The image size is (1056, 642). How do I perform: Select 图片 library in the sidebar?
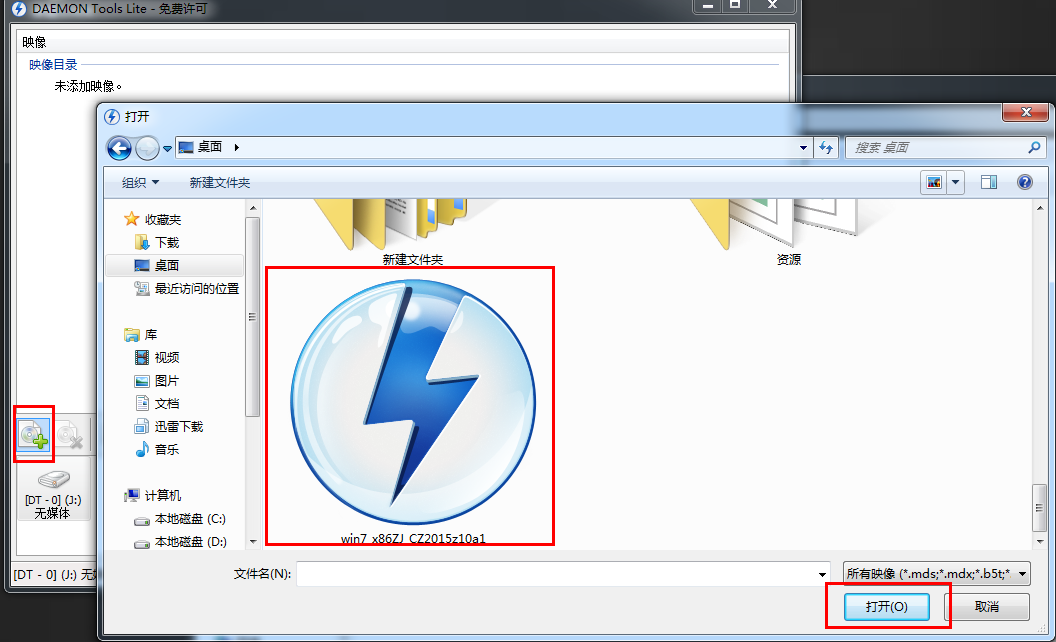point(163,380)
